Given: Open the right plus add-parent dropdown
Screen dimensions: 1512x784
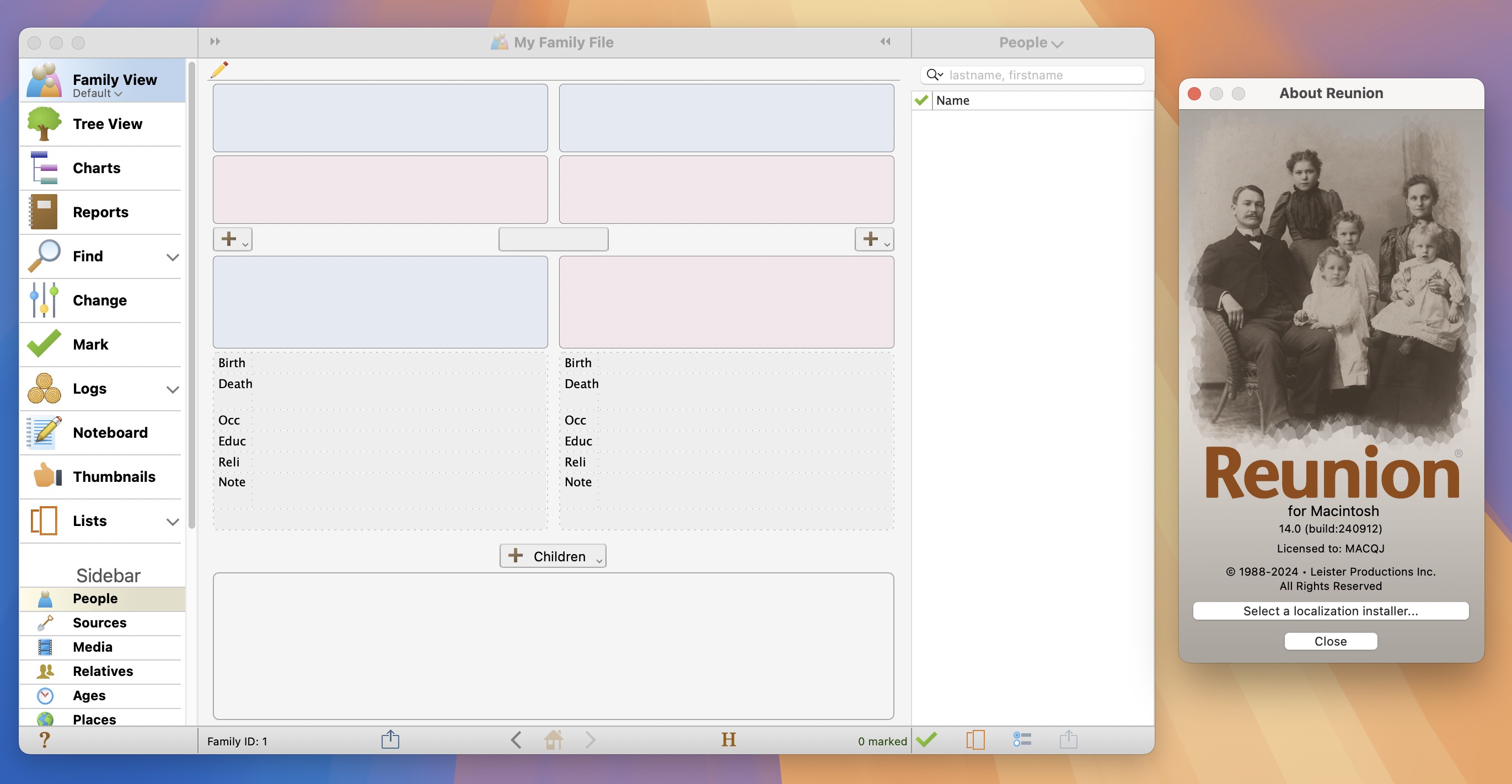Looking at the screenshot, I should (875, 239).
